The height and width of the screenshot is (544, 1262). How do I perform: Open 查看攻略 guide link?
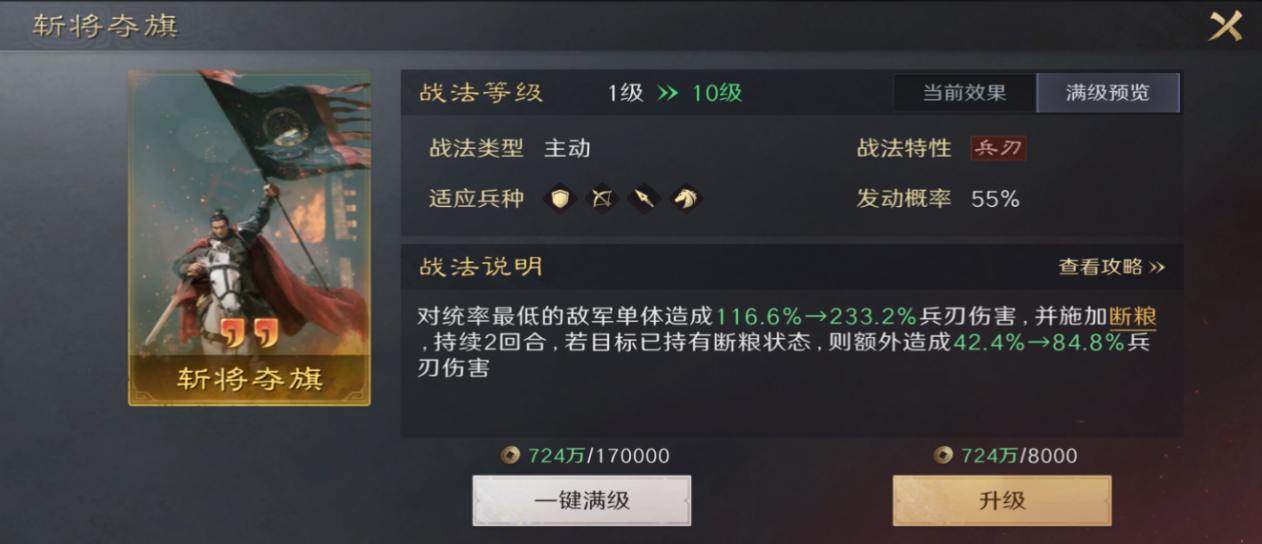1112,267
